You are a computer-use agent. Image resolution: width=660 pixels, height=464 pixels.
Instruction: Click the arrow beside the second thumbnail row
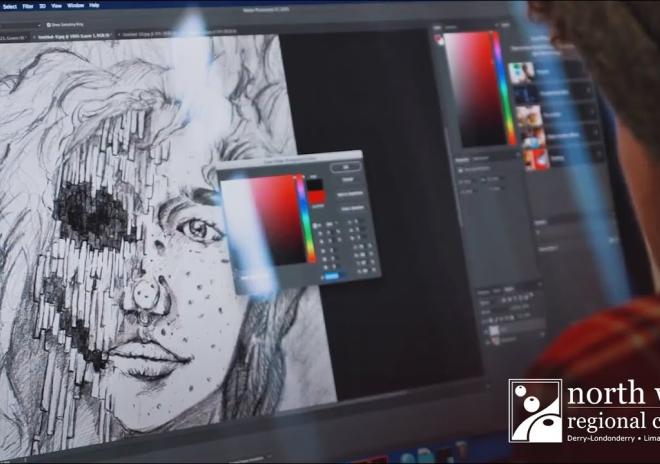click(x=588, y=91)
